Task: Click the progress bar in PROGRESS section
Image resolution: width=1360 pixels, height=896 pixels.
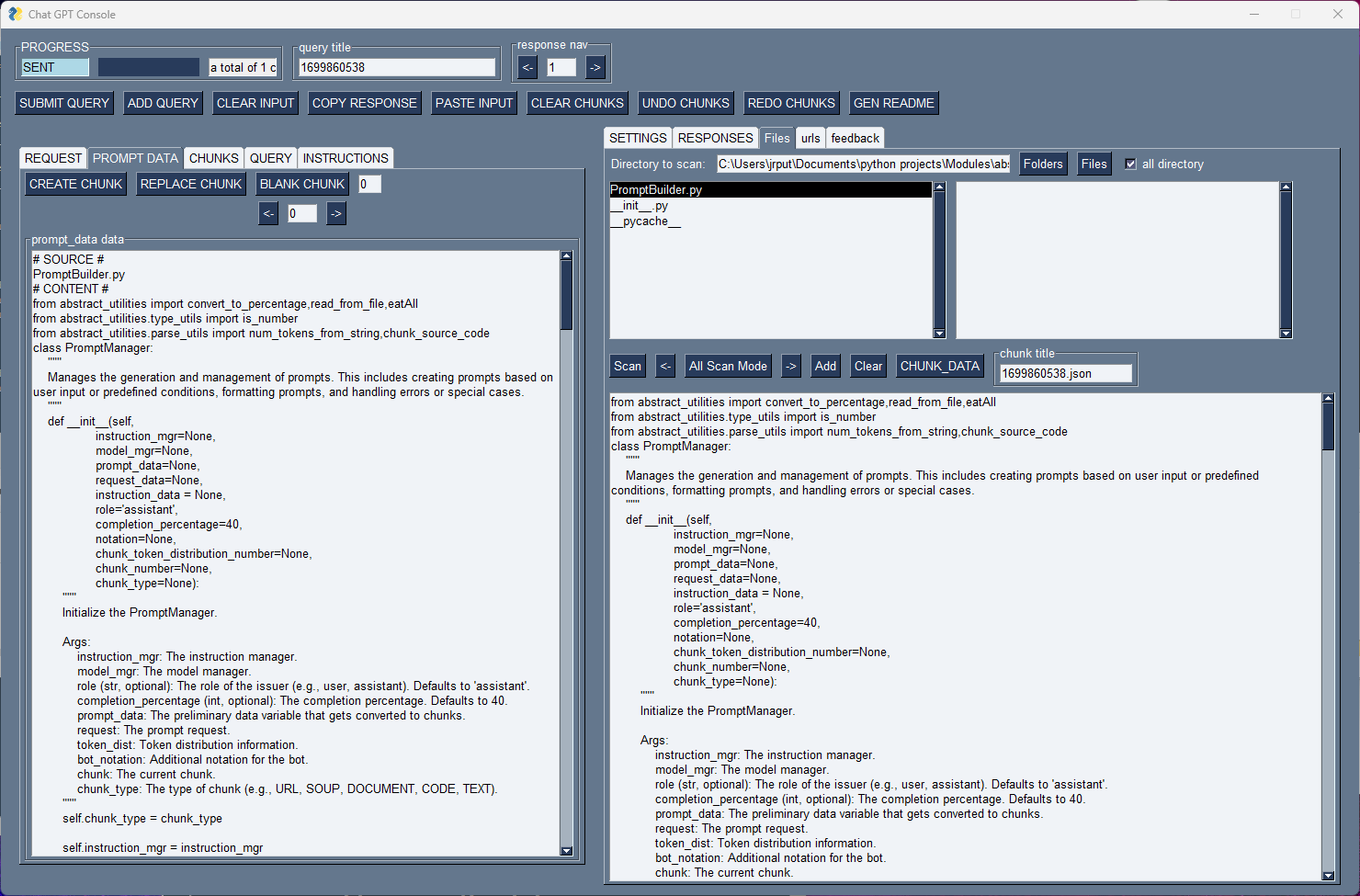Action: 149,67
